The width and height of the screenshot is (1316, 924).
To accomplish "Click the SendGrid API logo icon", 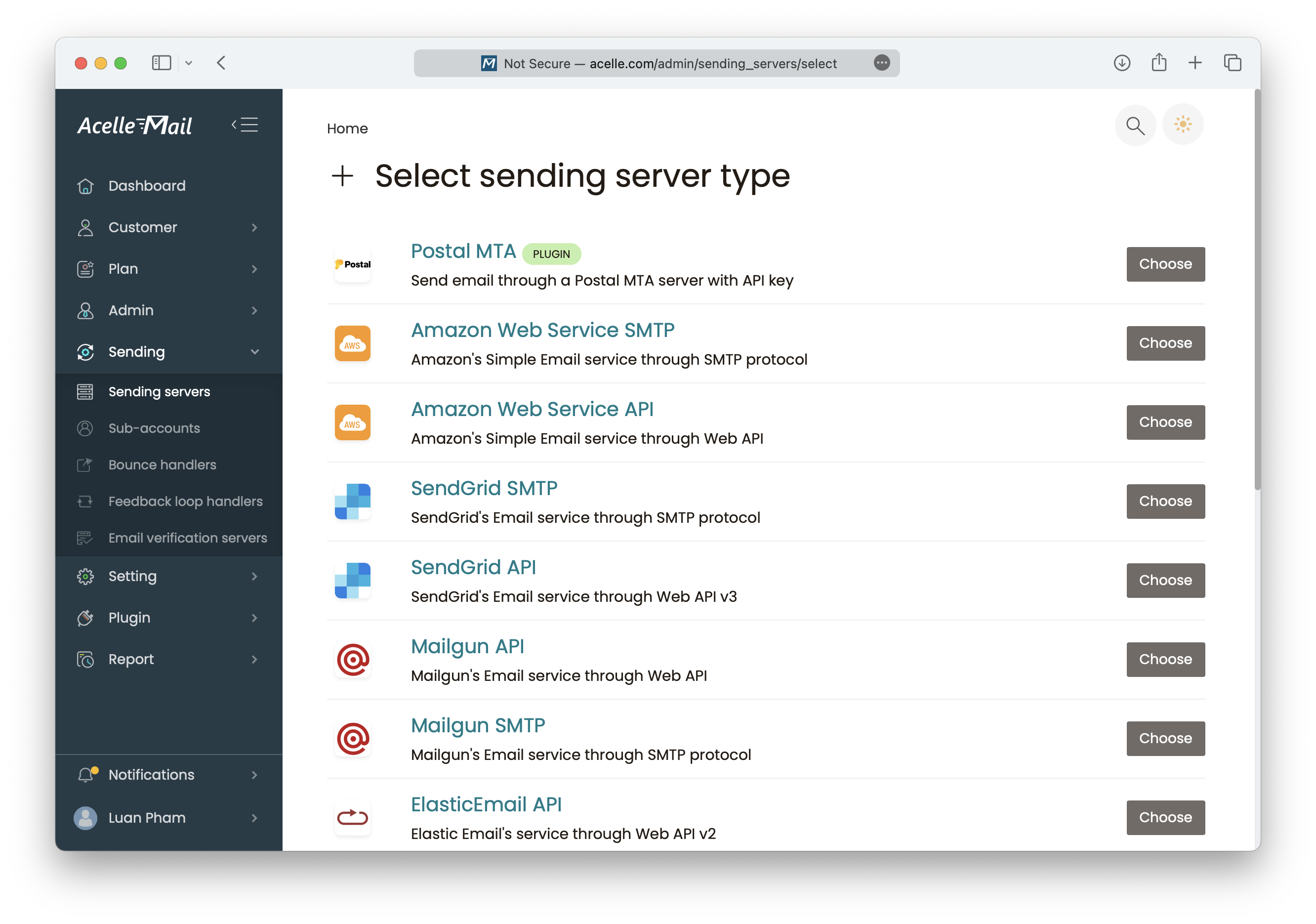I will point(353,581).
